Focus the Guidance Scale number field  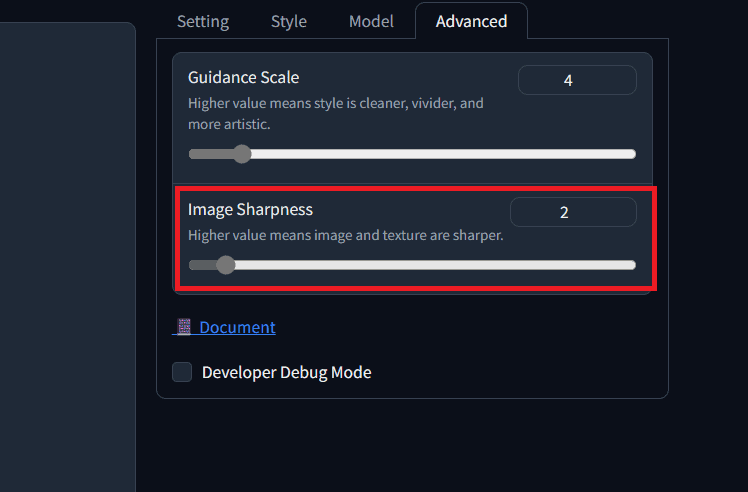[x=577, y=80]
